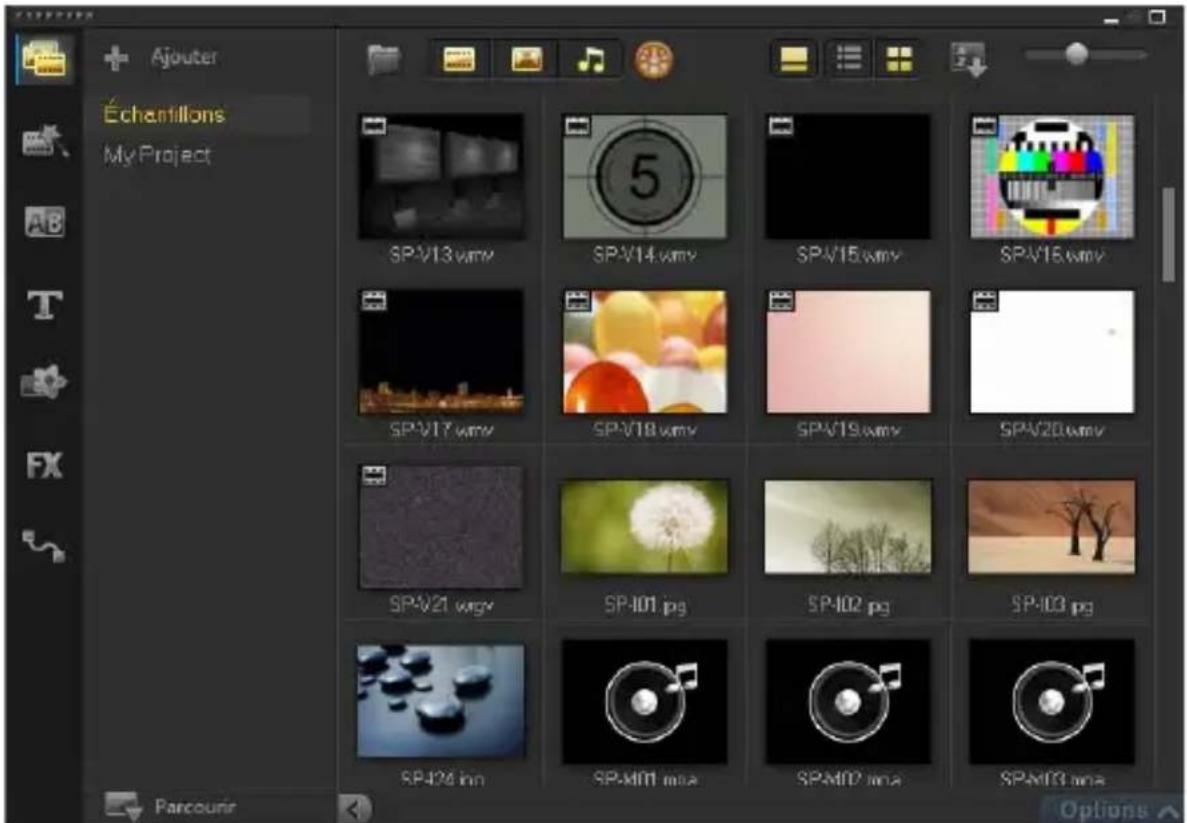Adjust the thumbnail size slider
This screenshot has height=823, width=1187.
pos(1076,54)
